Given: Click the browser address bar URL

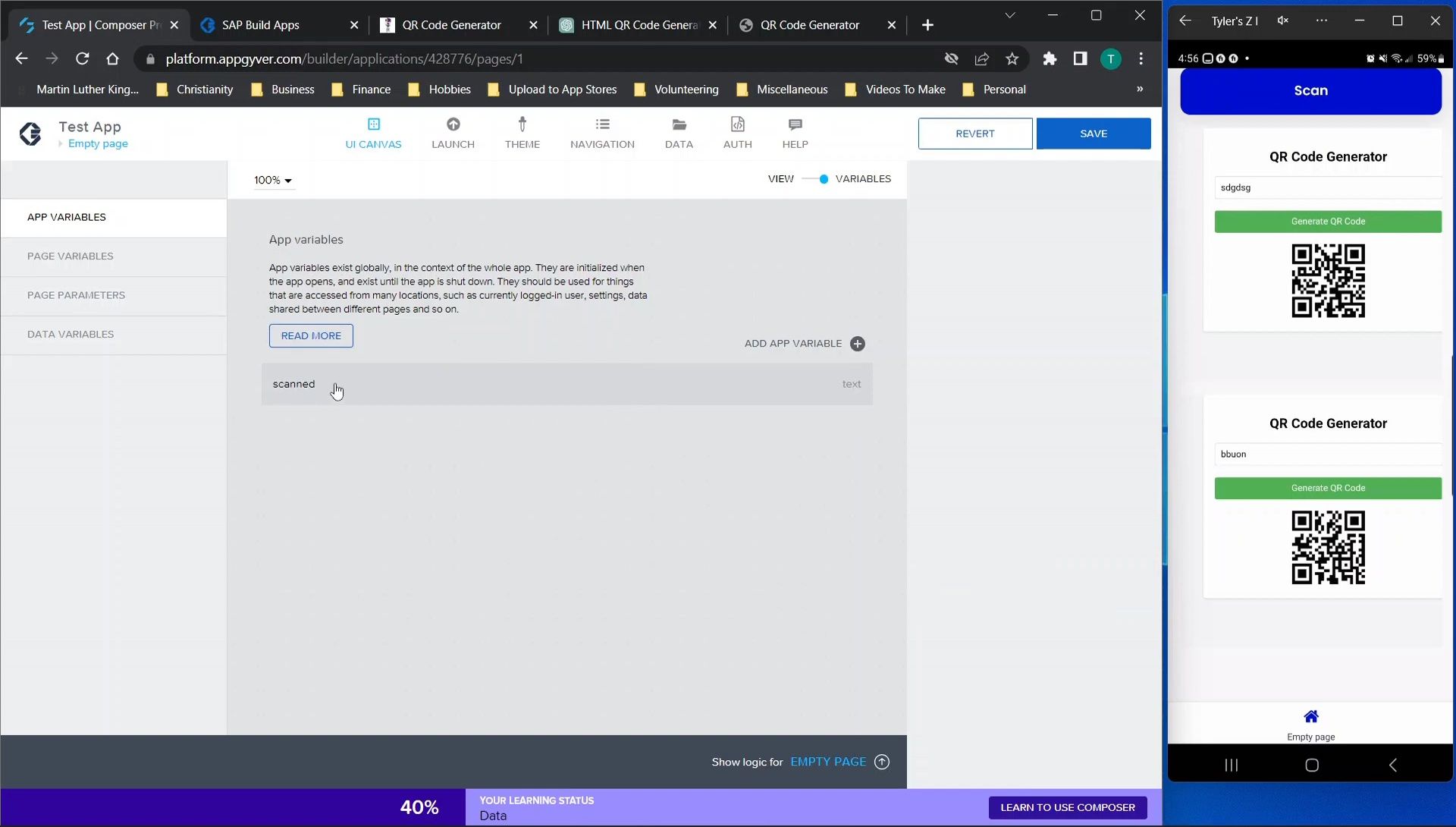Looking at the screenshot, I should [x=344, y=58].
